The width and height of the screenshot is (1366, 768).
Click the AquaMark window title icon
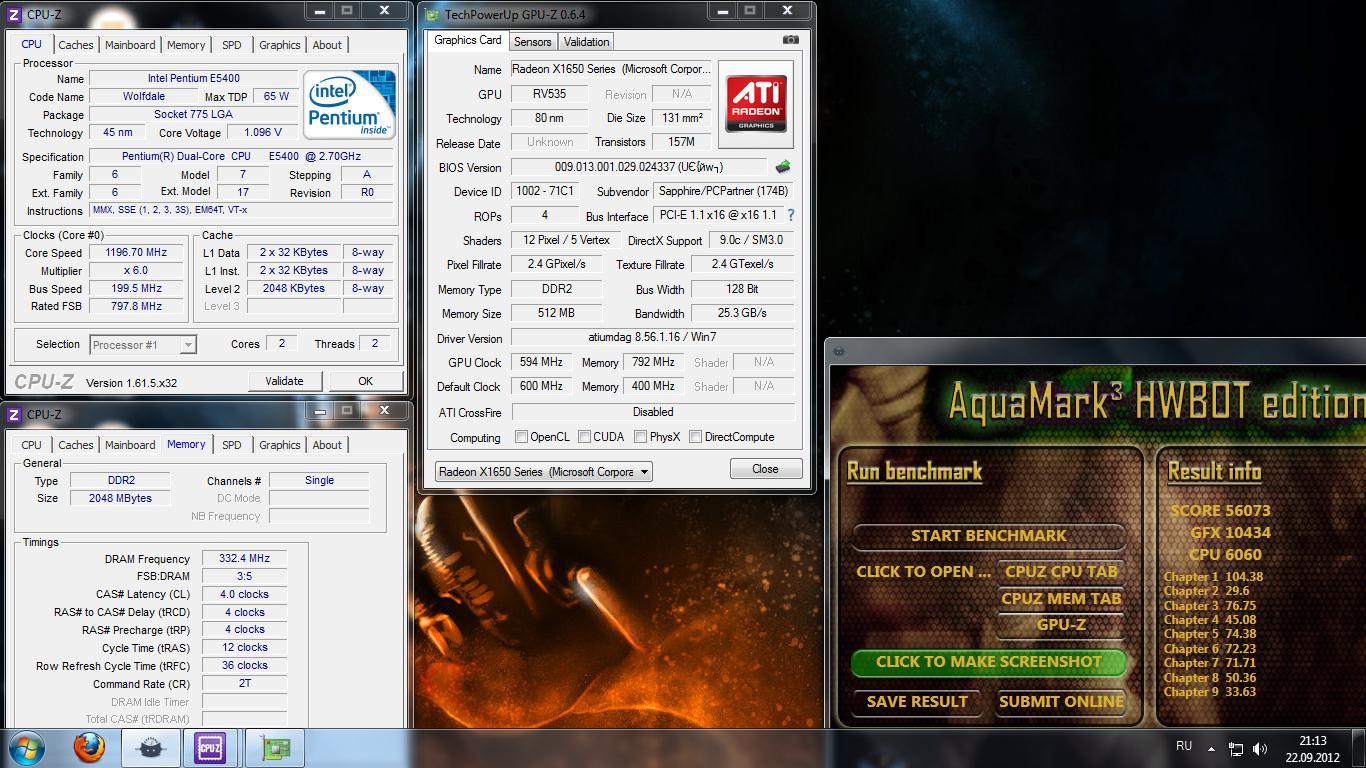coord(839,351)
